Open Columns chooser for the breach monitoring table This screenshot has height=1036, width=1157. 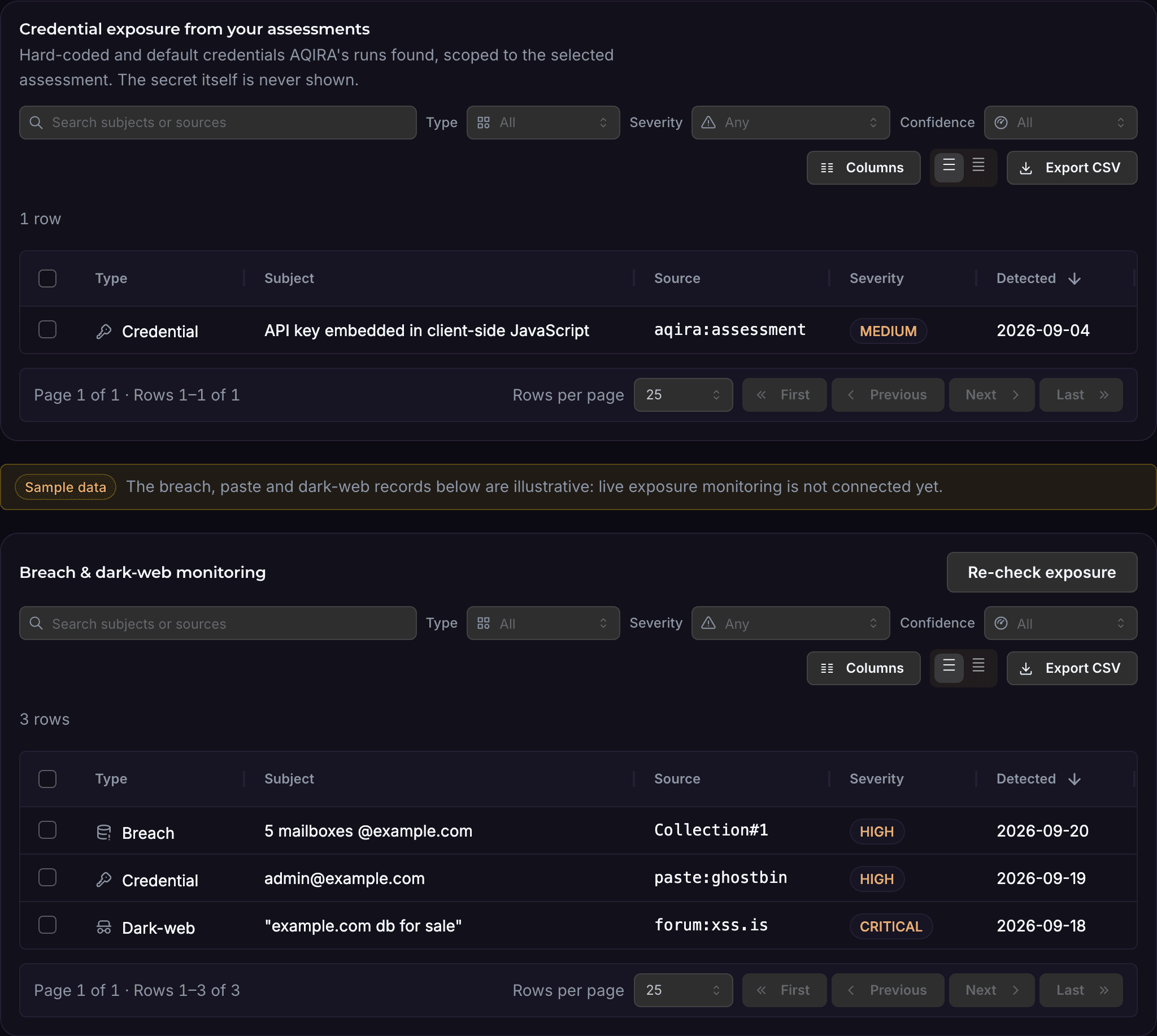point(863,668)
